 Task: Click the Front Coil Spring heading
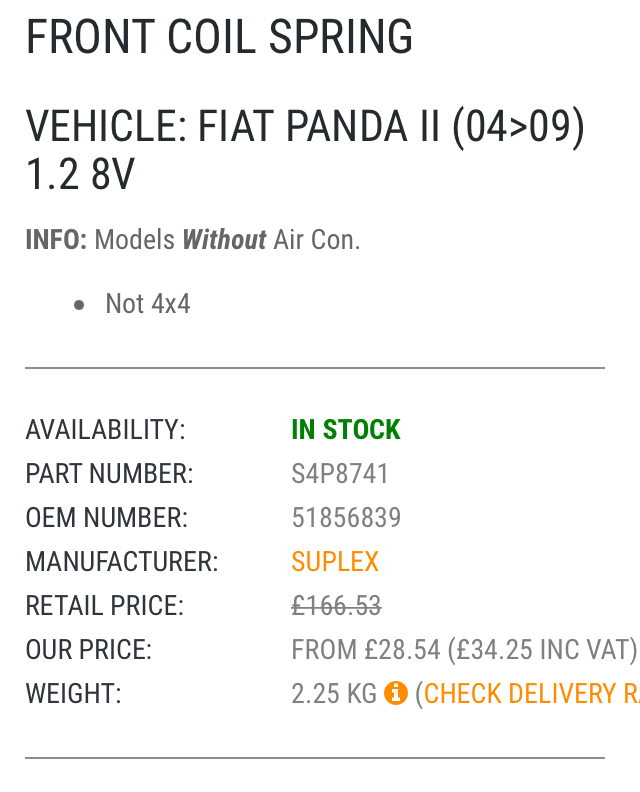(219, 39)
